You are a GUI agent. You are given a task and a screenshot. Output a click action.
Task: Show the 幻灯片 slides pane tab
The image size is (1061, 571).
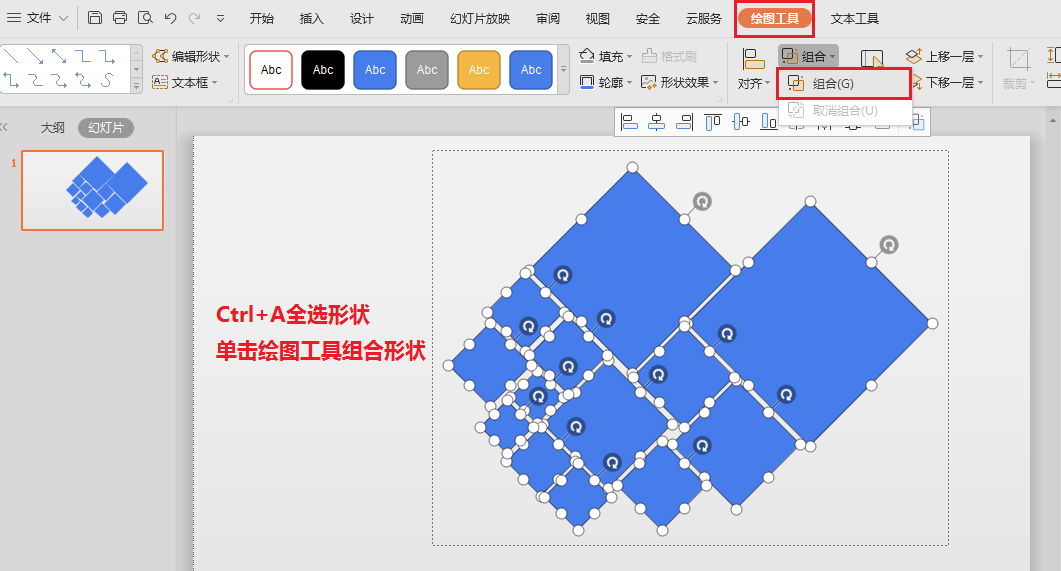pos(106,127)
